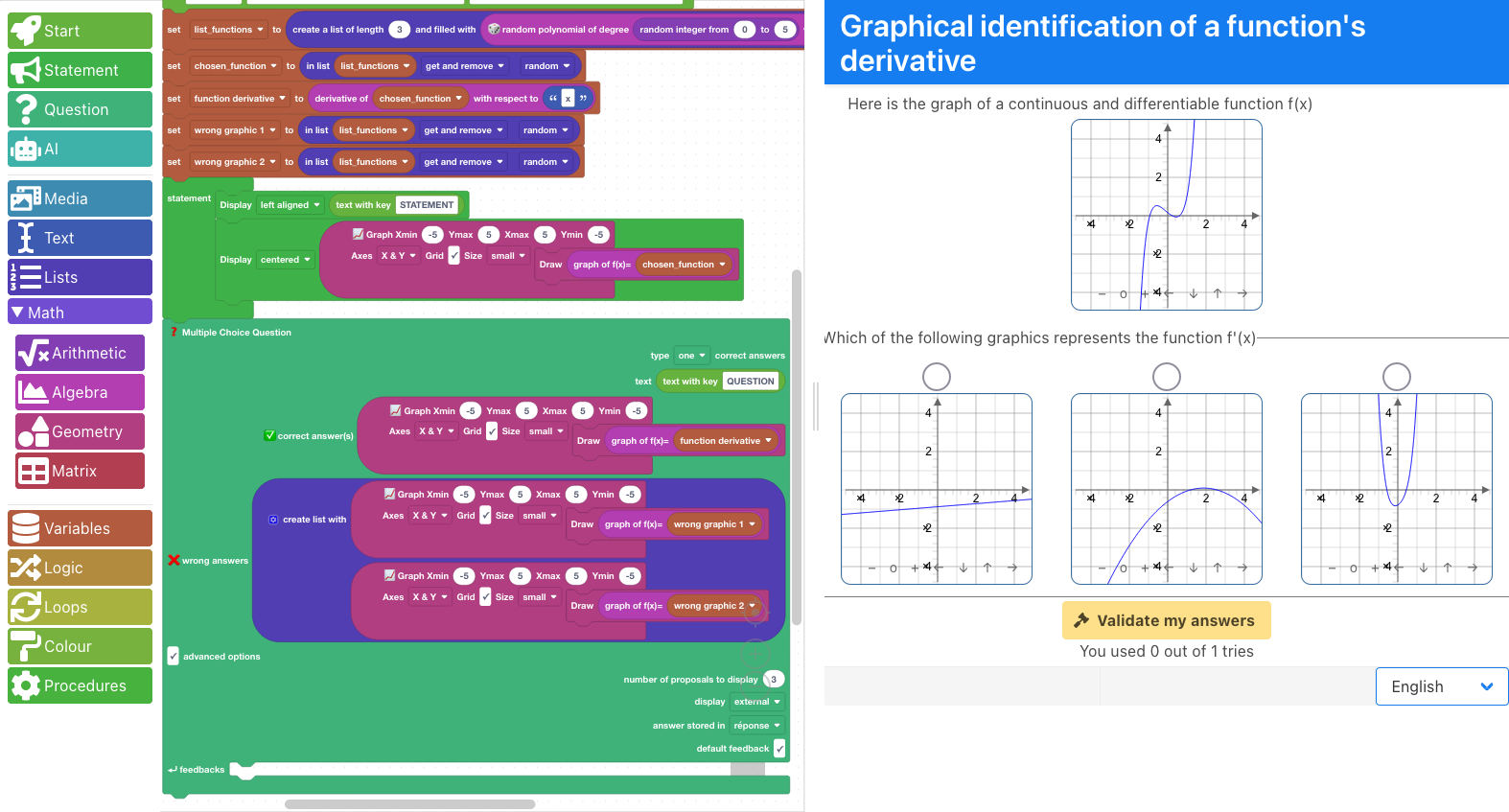Zoom out on the f(x) graph

tap(1102, 294)
